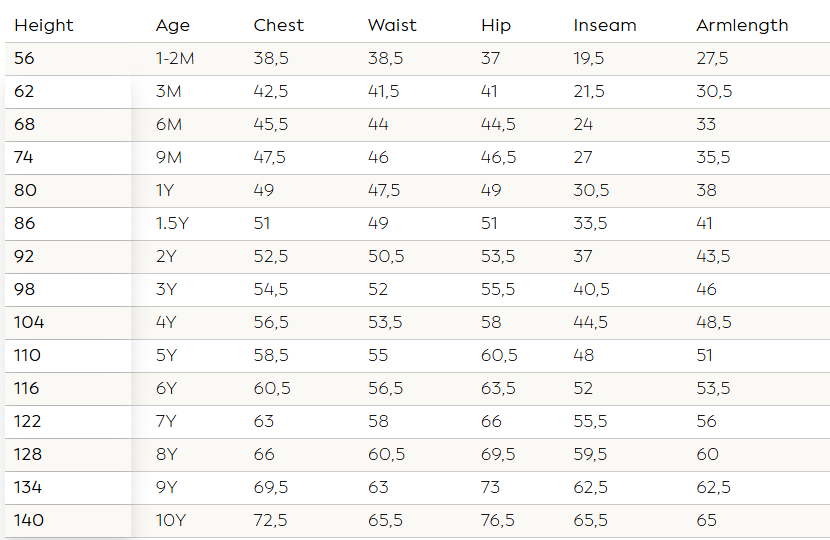This screenshot has height=540, width=830.
Task: Select hip value 73 for 9Y
Action: [491, 488]
